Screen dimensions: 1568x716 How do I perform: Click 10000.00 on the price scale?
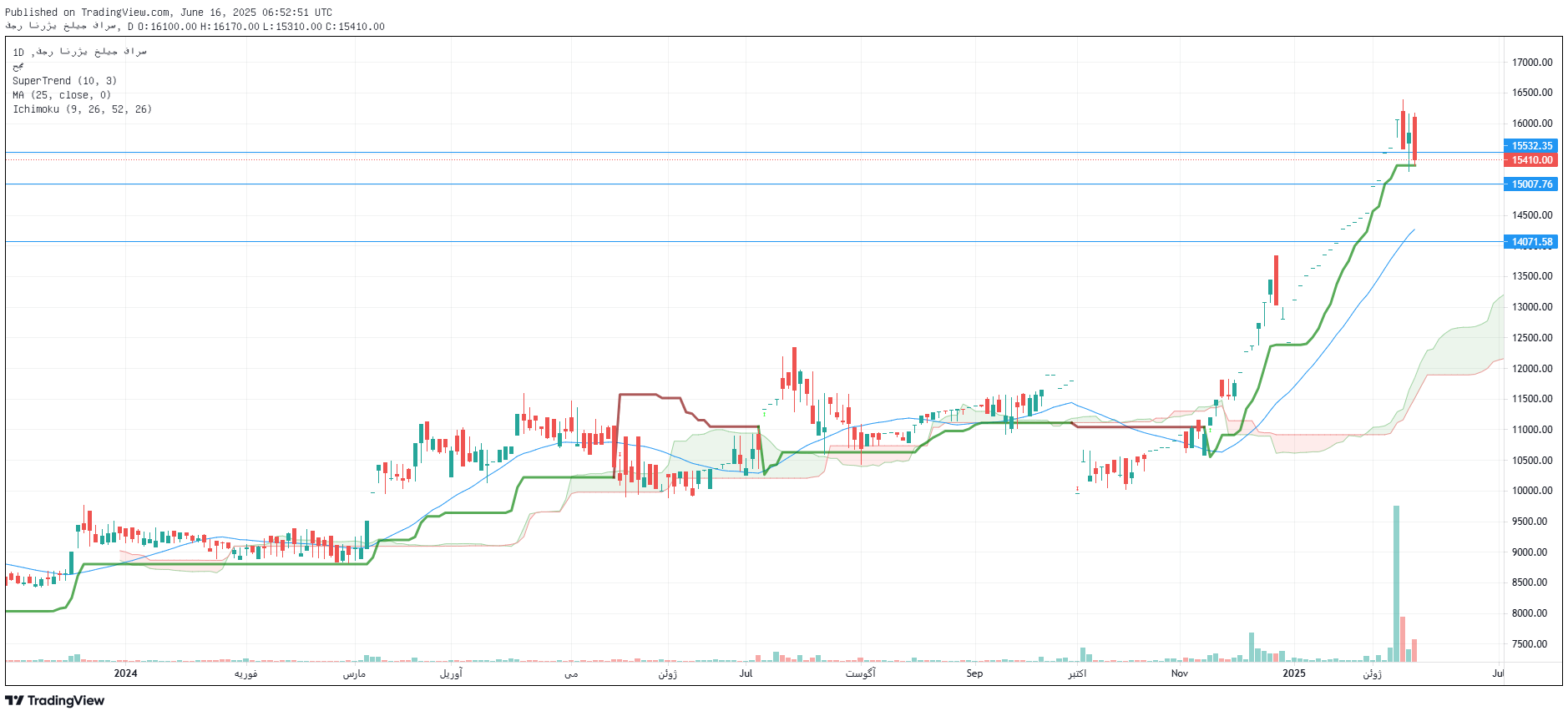coord(1532,491)
